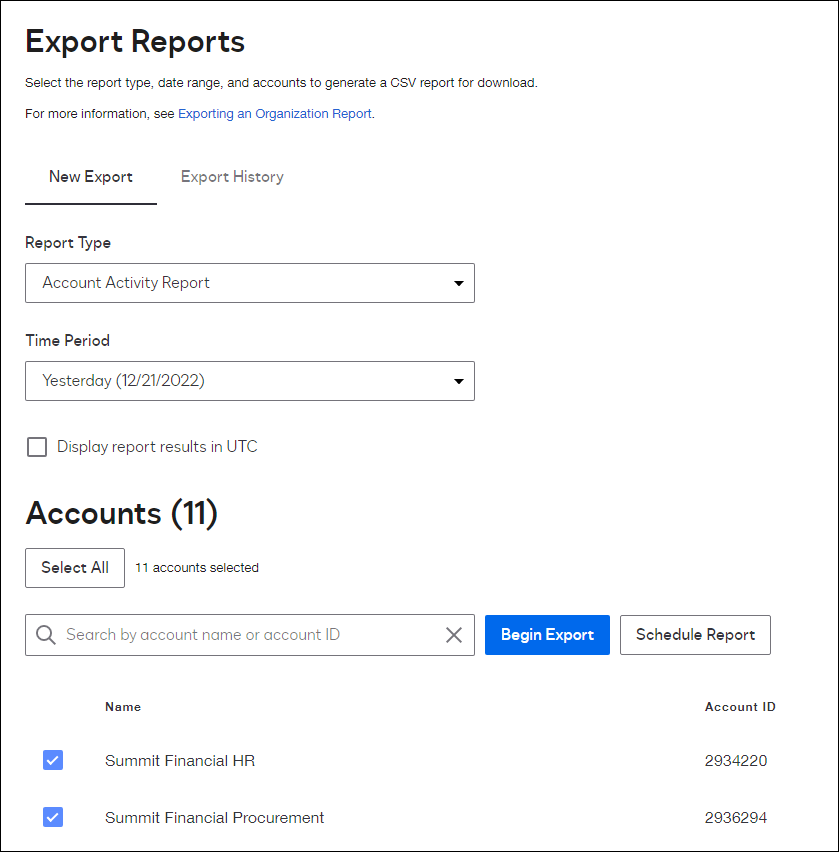Uncheck Summit Financial HR account
This screenshot has height=852, width=839.
(52, 760)
